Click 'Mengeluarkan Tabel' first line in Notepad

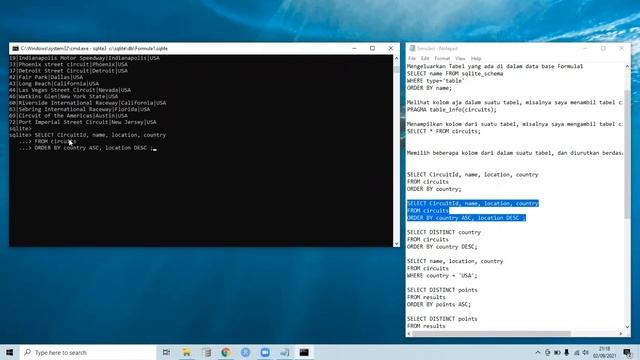(x=495, y=66)
